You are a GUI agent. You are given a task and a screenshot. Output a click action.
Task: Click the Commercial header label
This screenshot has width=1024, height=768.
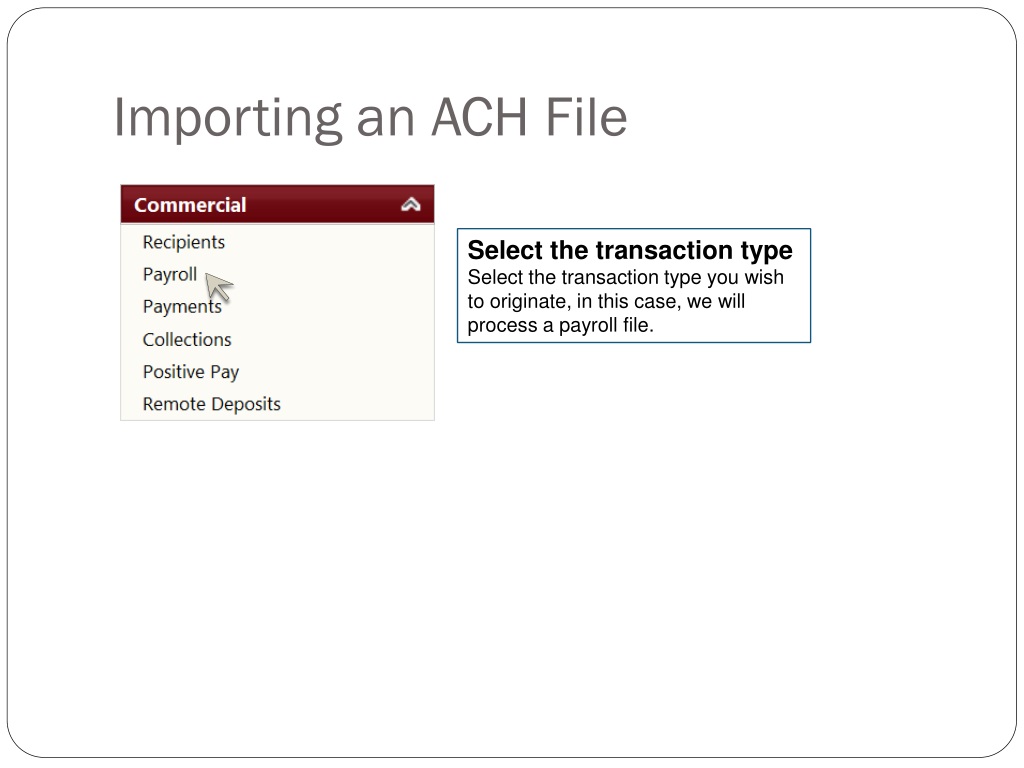click(x=190, y=205)
